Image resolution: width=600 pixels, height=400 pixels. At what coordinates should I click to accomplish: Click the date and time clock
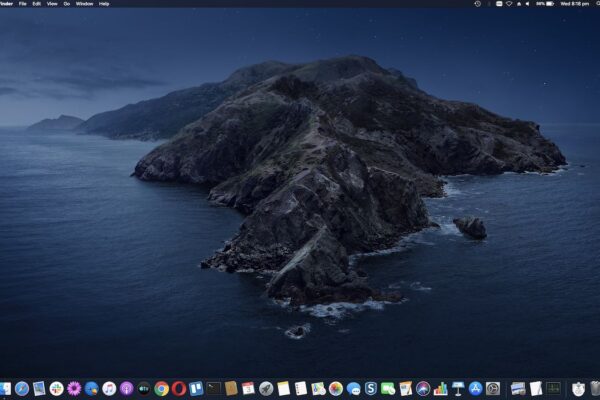(575, 4)
